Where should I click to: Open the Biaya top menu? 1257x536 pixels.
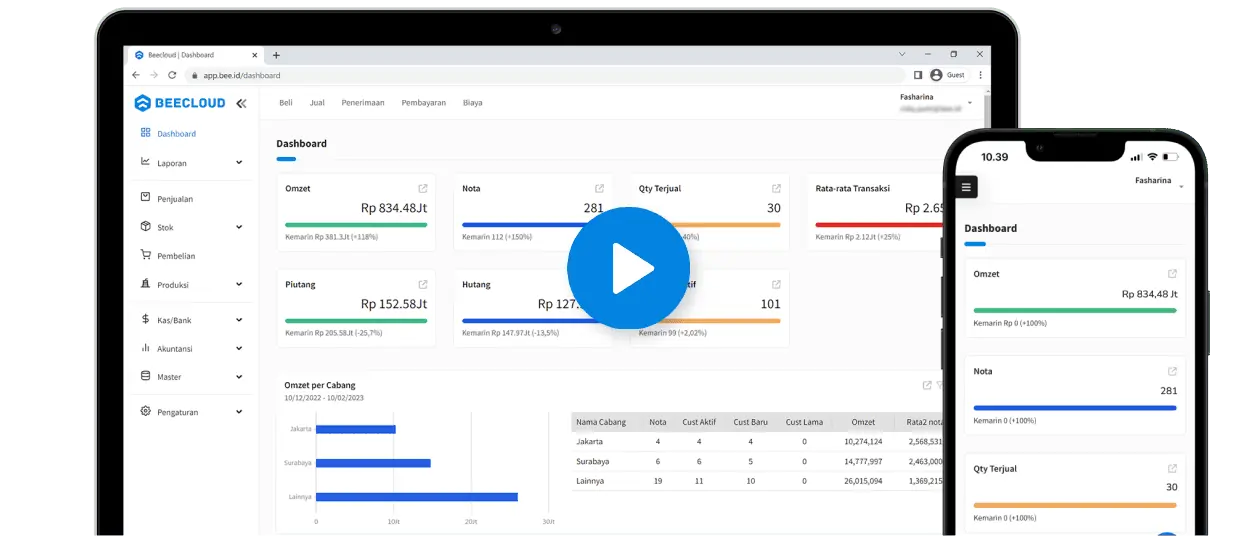[473, 102]
